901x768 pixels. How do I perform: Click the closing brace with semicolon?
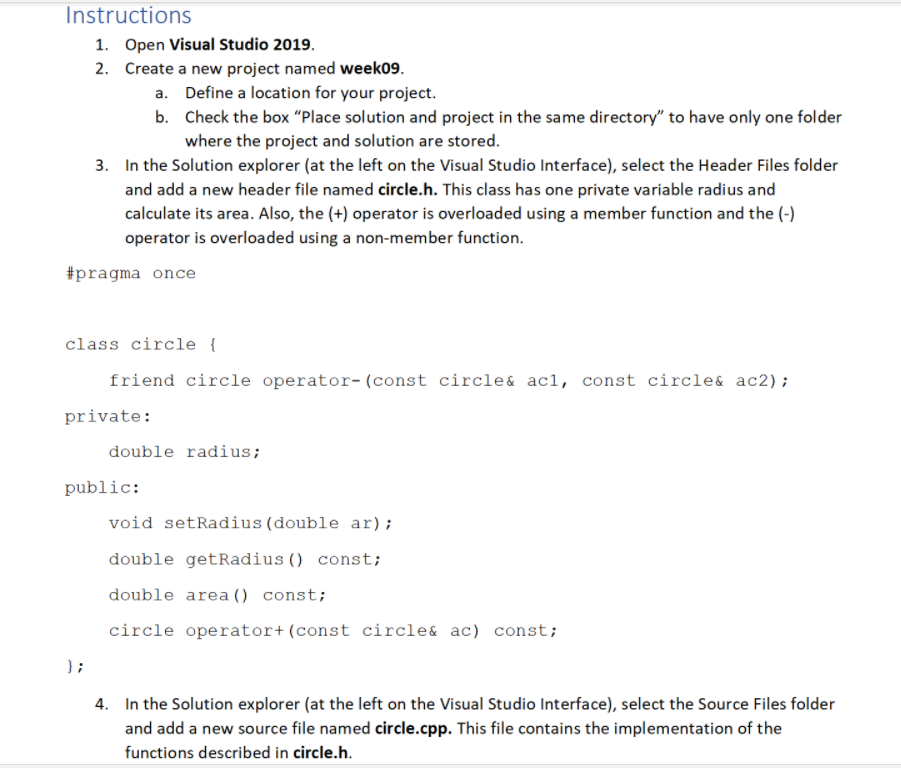[71, 665]
